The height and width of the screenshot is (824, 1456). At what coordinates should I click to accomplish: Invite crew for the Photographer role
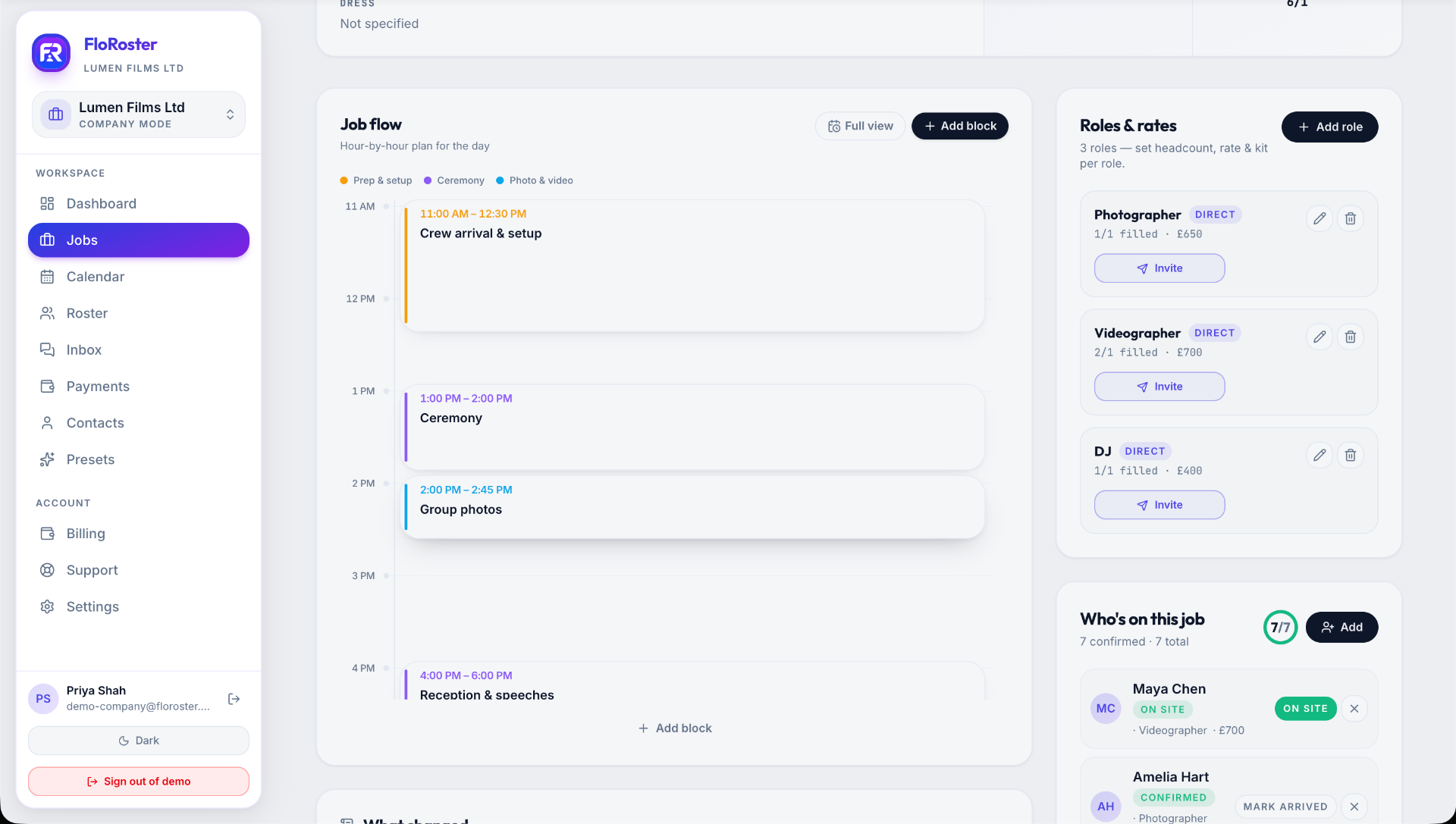[1159, 268]
